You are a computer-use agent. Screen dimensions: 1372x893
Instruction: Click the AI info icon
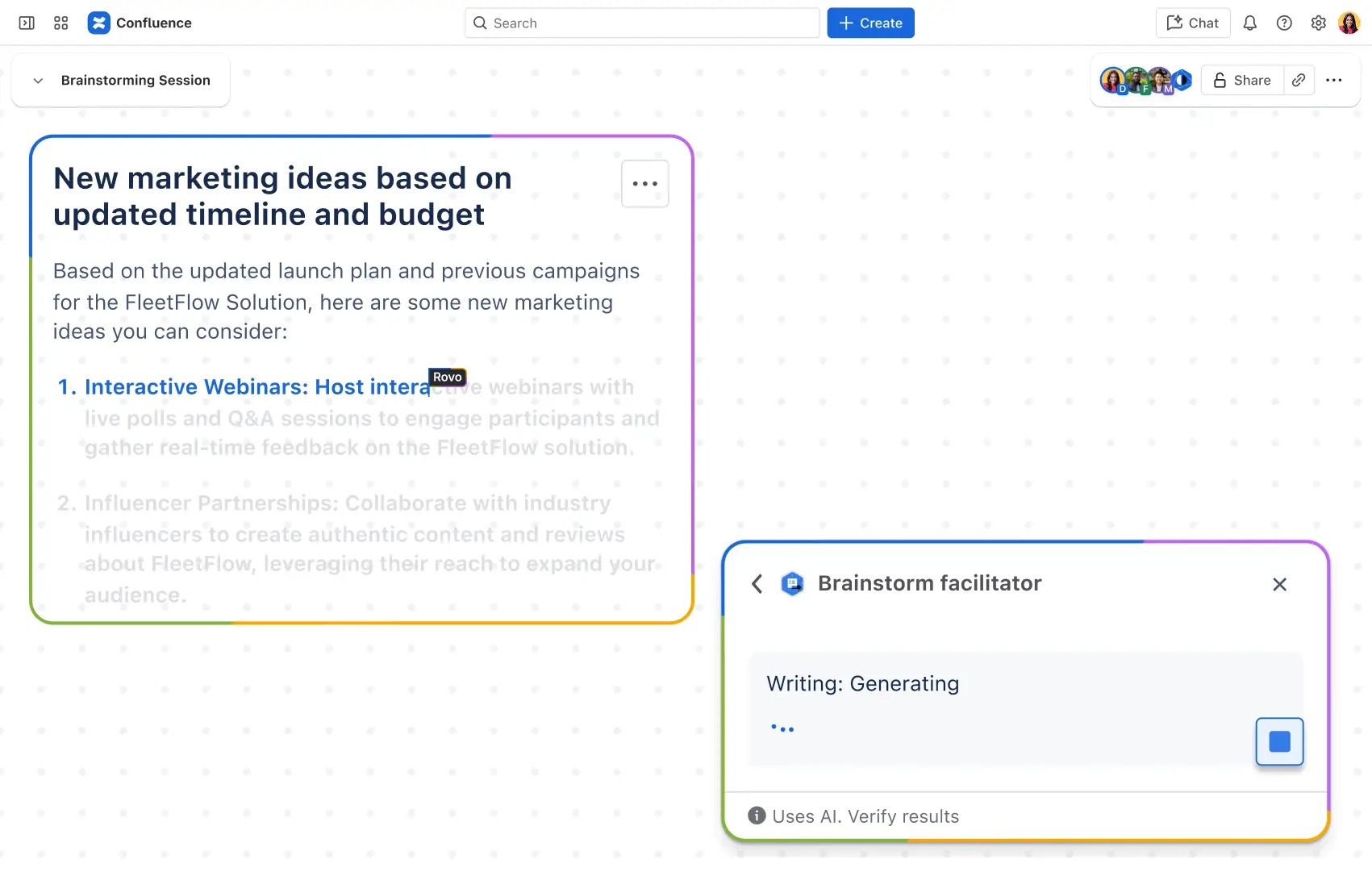pos(757,816)
